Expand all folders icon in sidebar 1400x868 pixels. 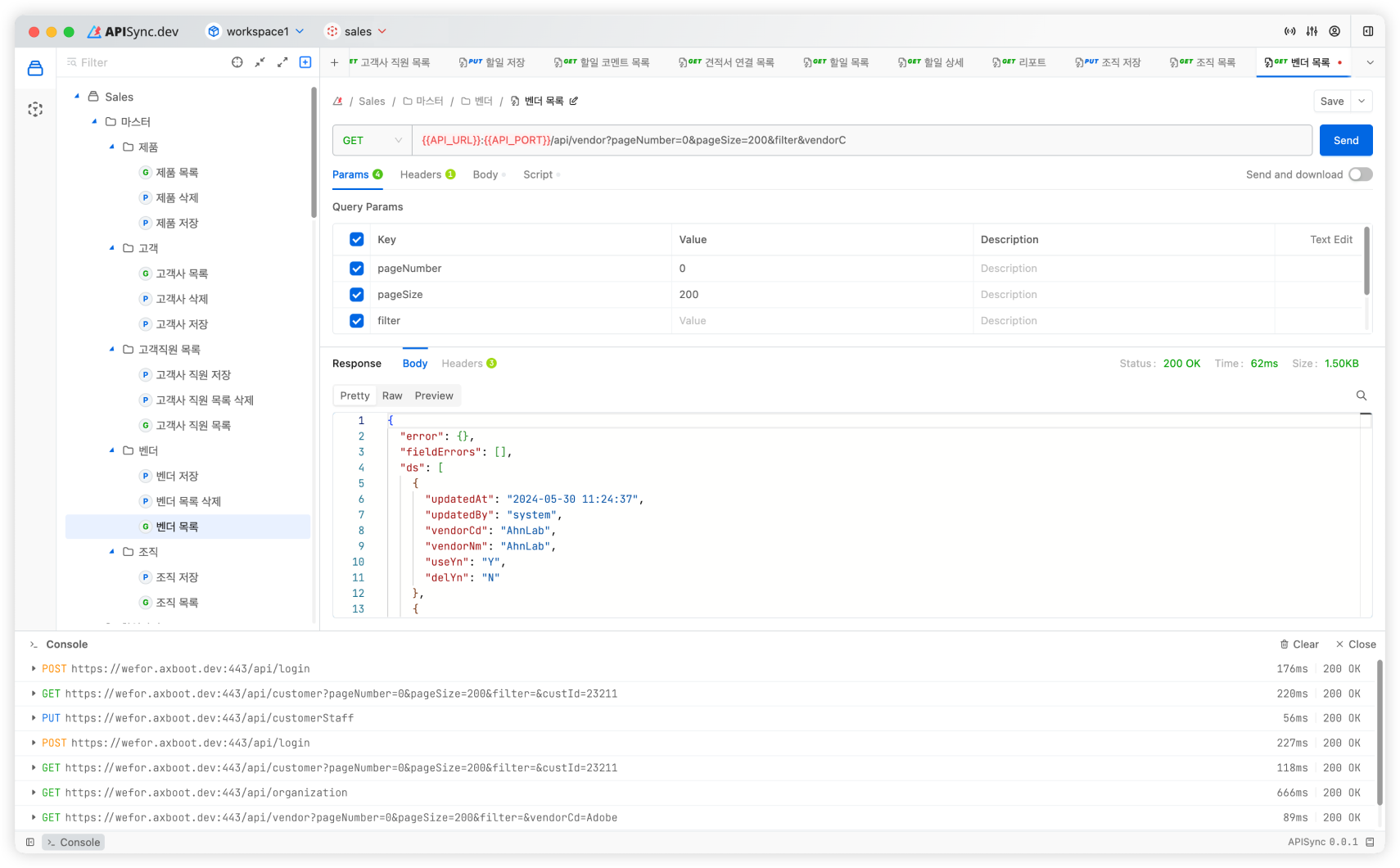coord(282,62)
